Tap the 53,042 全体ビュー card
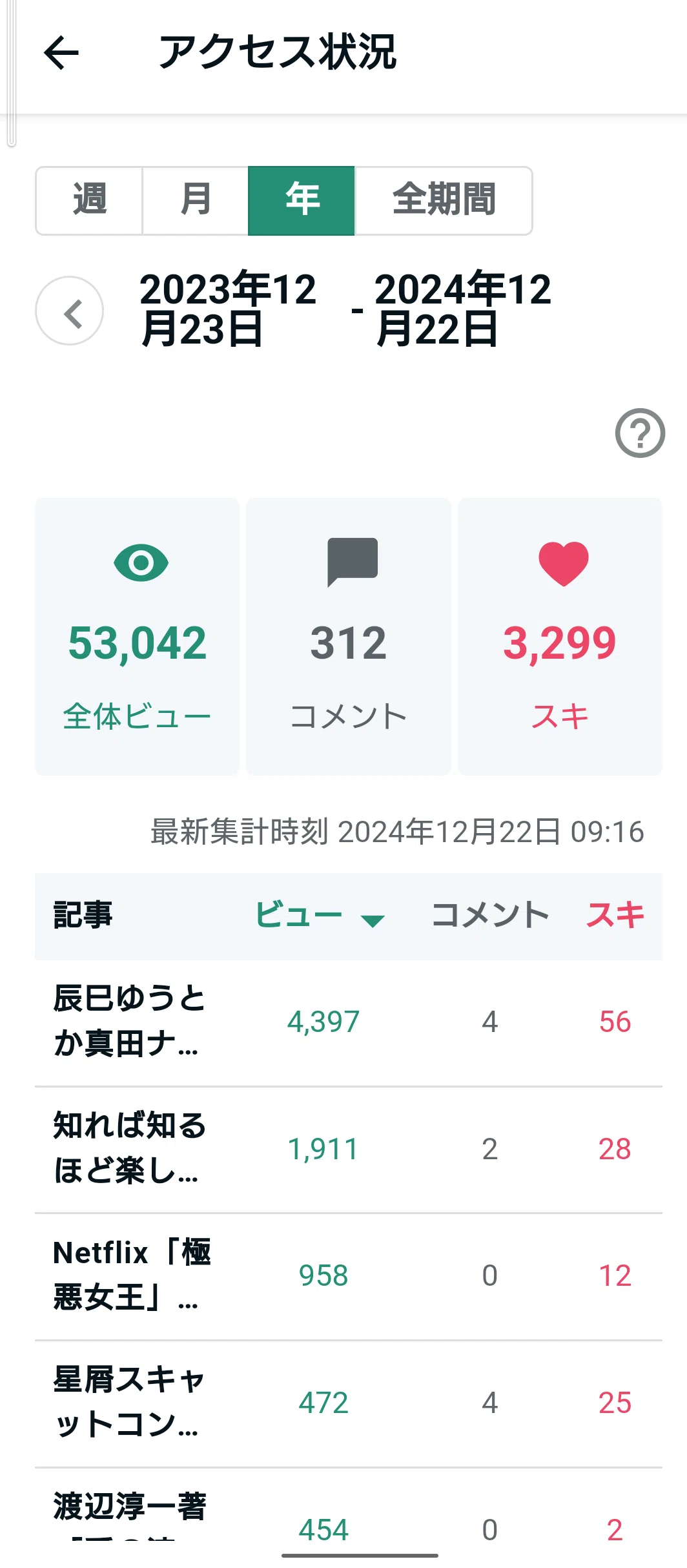Screen dimensions: 687x1568 click(x=138, y=636)
